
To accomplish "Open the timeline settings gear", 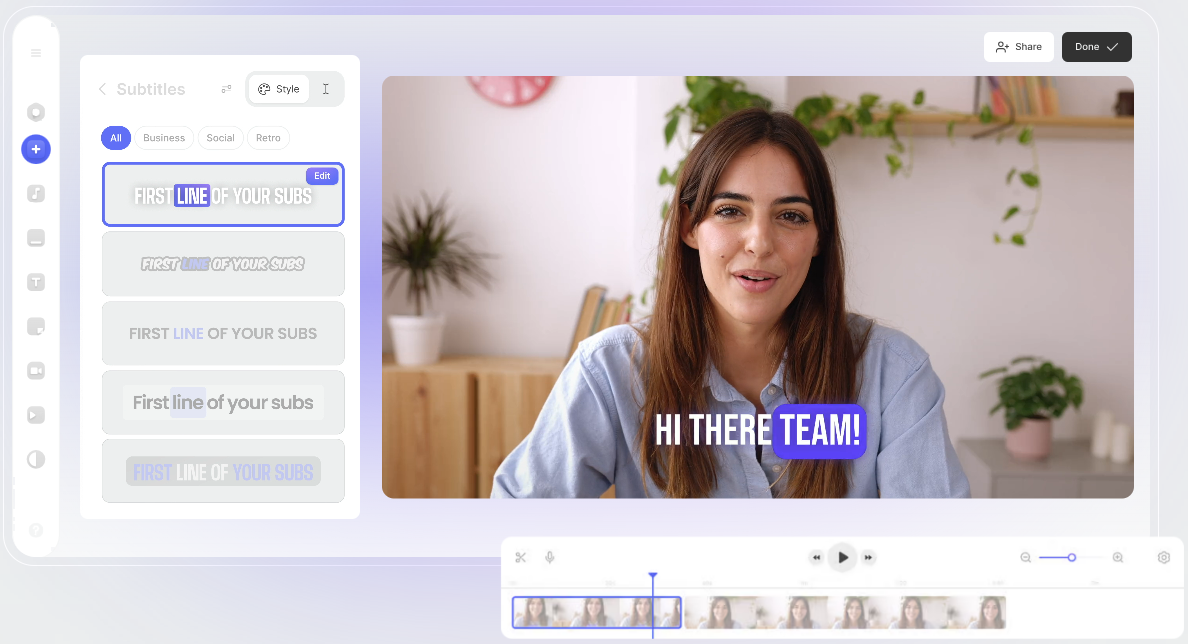I will click(1163, 557).
